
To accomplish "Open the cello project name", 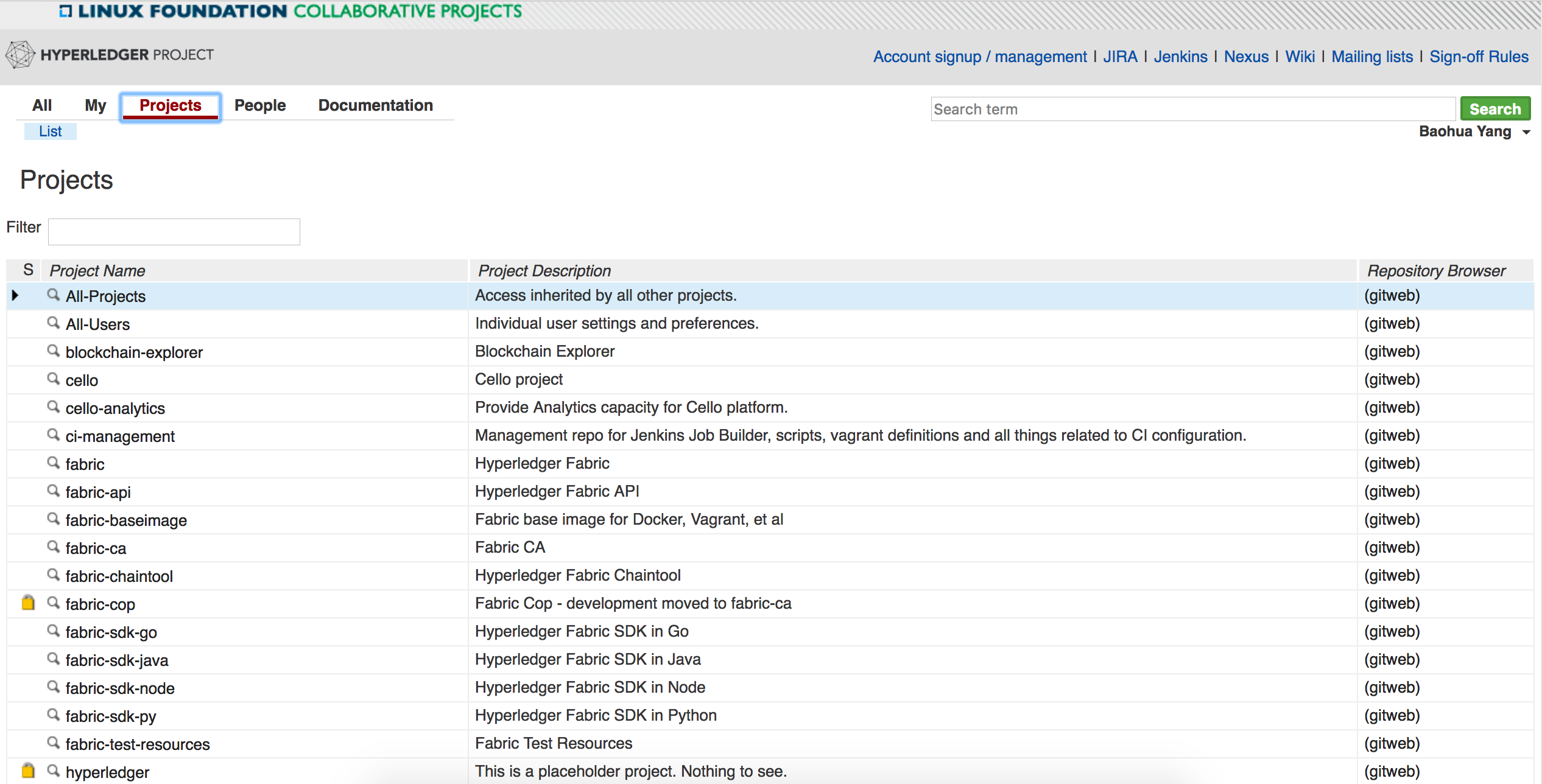I will pos(82,380).
